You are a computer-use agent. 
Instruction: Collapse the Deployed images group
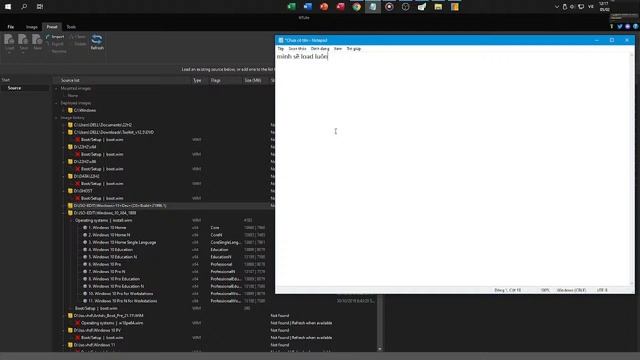point(56,103)
